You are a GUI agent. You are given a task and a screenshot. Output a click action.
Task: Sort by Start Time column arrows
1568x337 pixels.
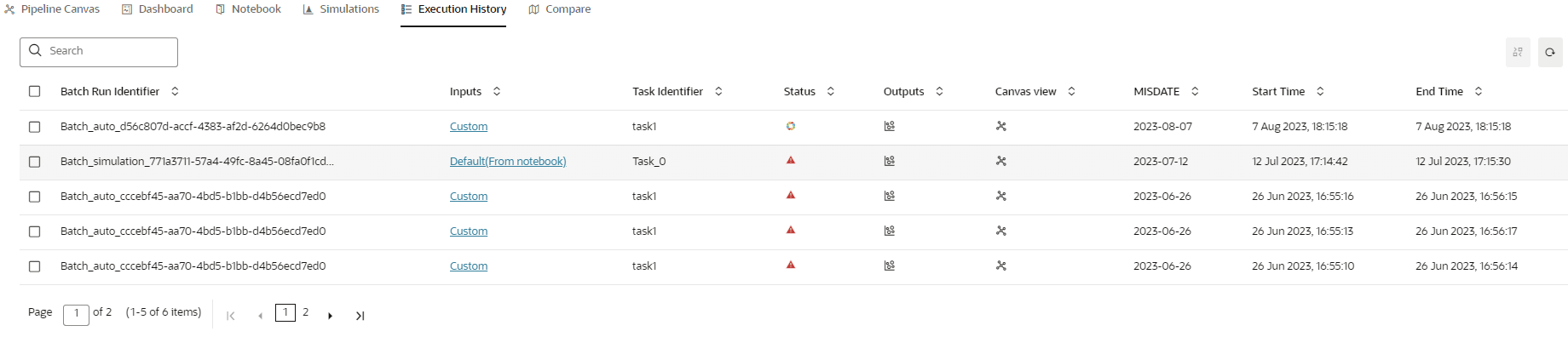[x=1320, y=91]
